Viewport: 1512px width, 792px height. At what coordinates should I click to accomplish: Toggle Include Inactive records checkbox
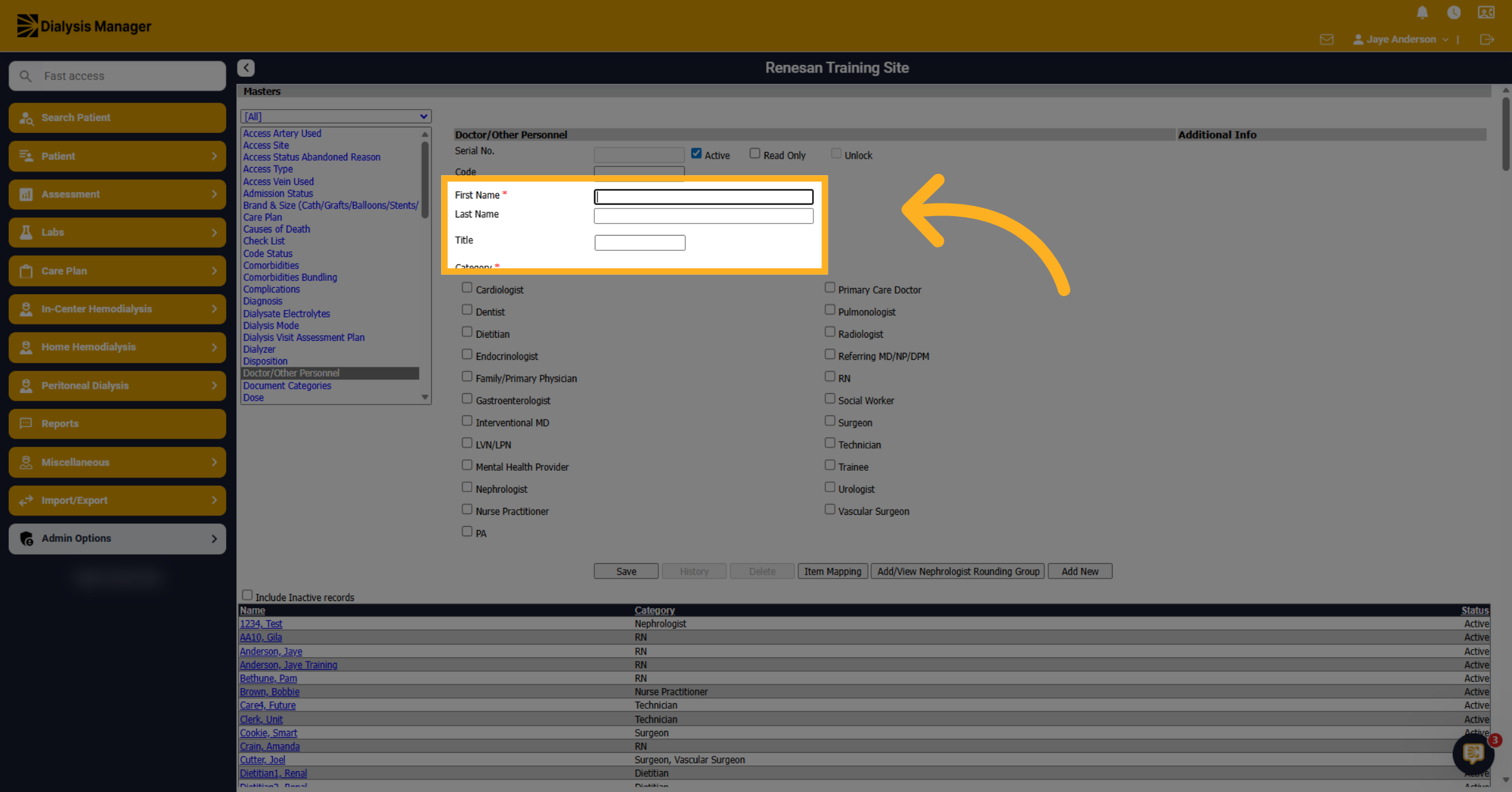click(247, 595)
